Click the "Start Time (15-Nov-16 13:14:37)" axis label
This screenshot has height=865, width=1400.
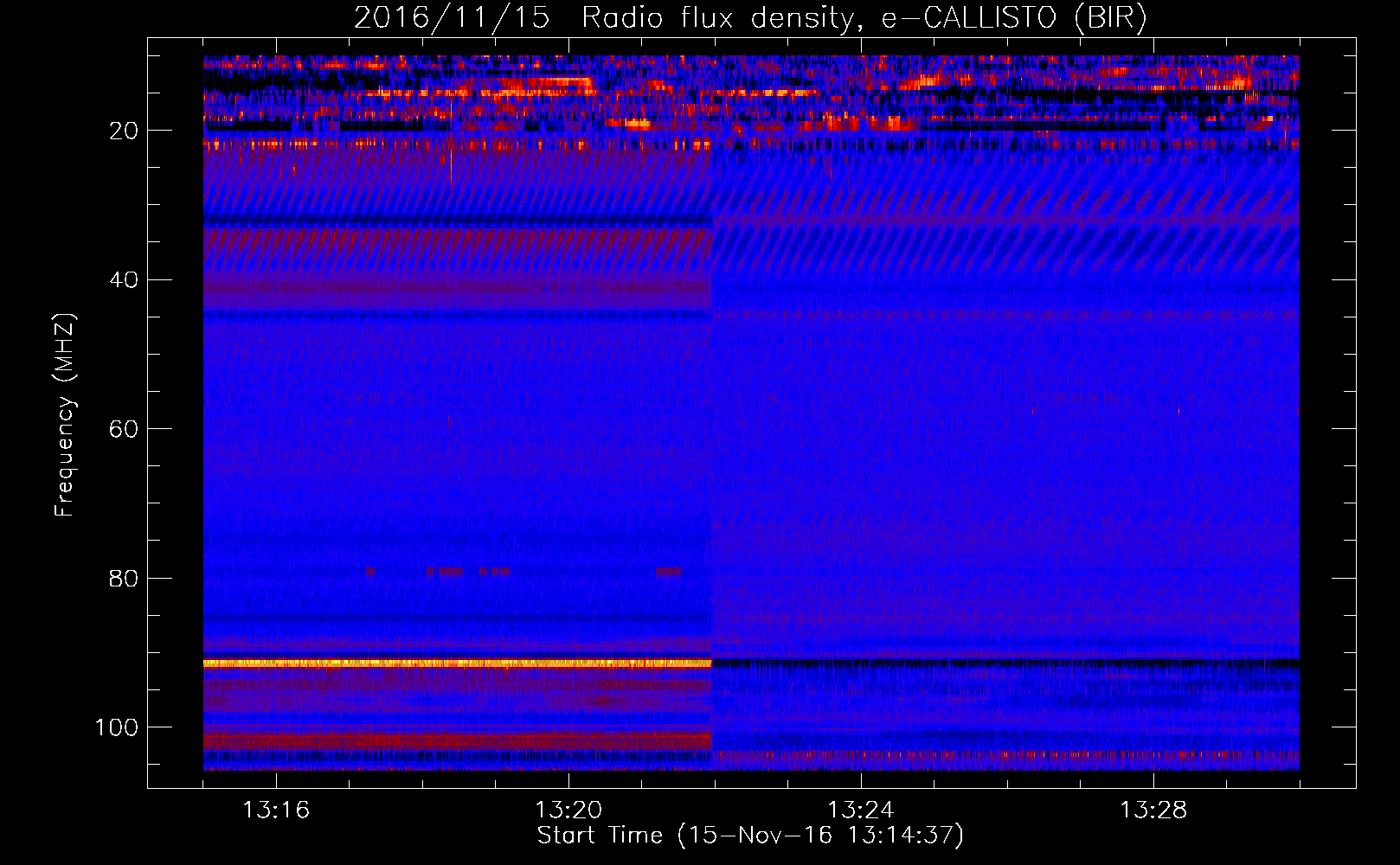point(750,836)
